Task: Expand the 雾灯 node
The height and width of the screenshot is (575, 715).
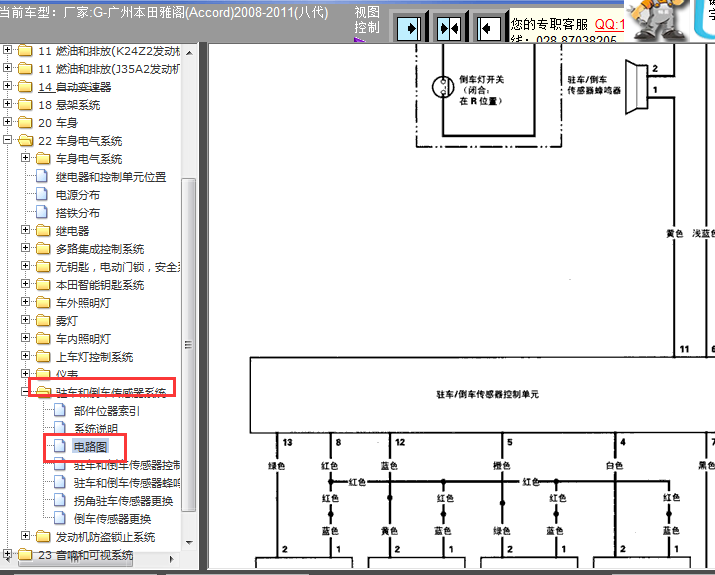Action: (x=26, y=320)
